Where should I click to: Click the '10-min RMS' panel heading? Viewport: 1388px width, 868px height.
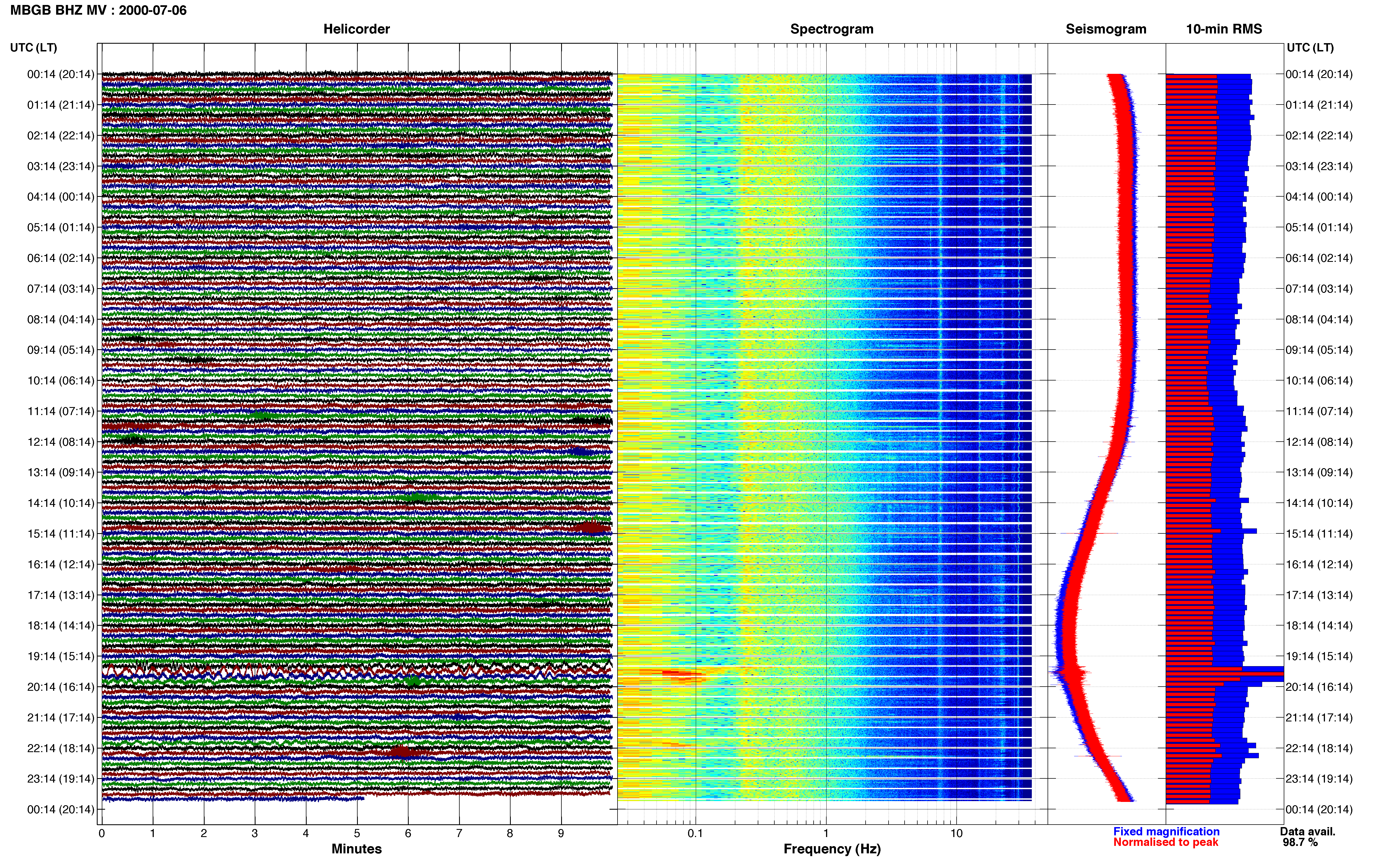coord(1224,29)
